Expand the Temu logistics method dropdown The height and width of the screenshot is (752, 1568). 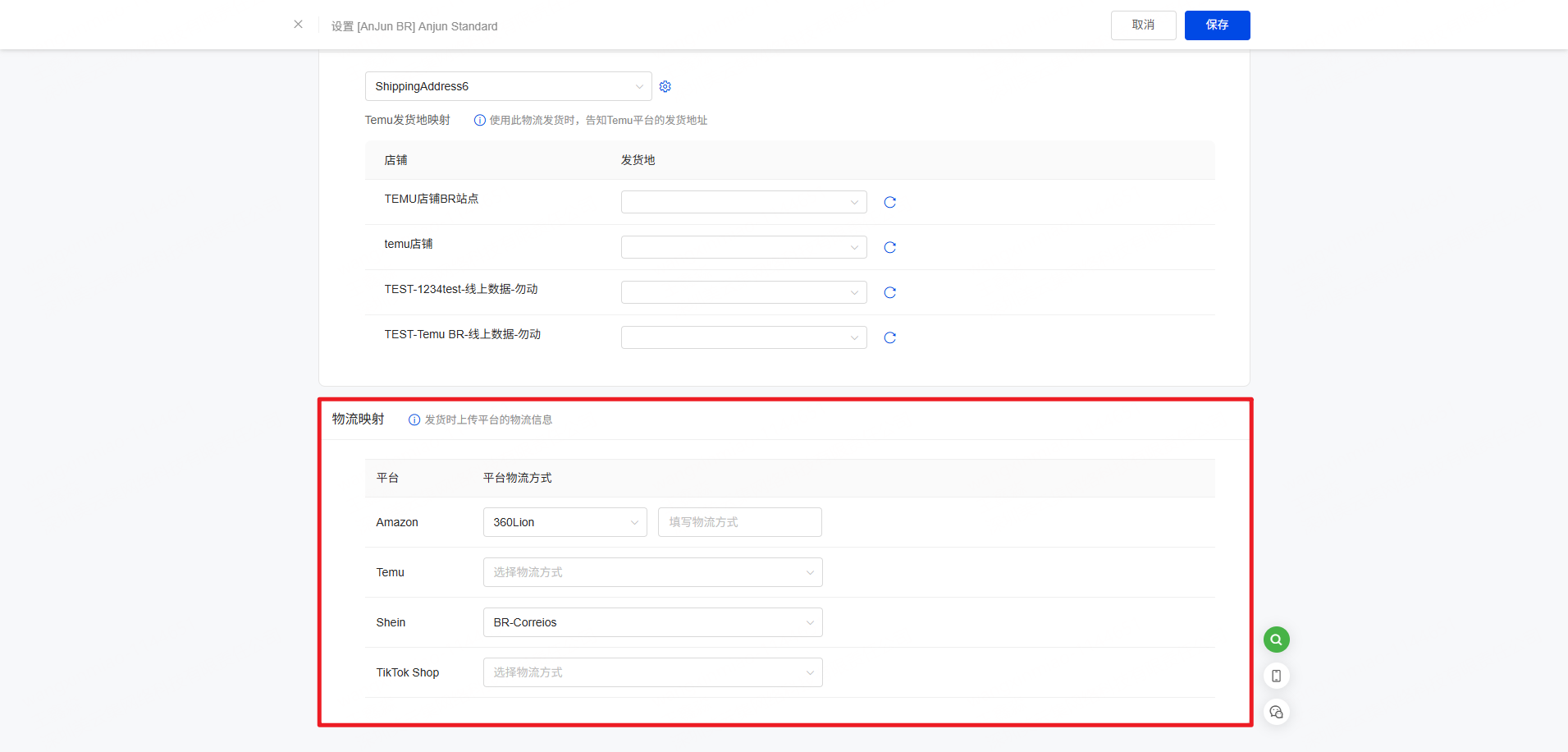(x=652, y=572)
